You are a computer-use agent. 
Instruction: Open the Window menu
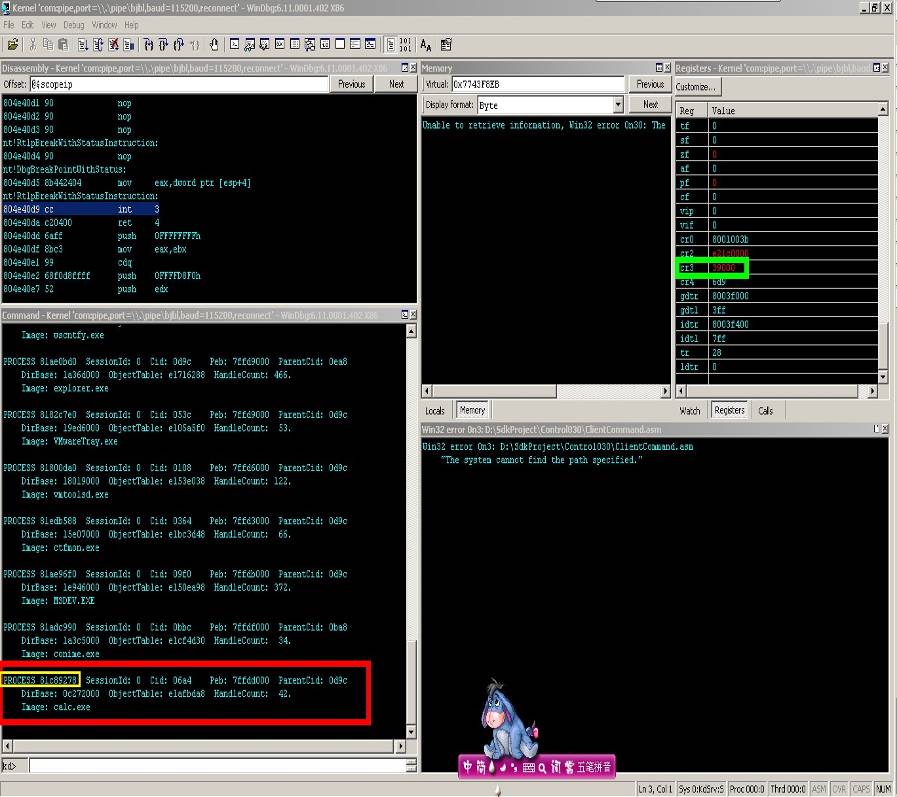tap(104, 25)
